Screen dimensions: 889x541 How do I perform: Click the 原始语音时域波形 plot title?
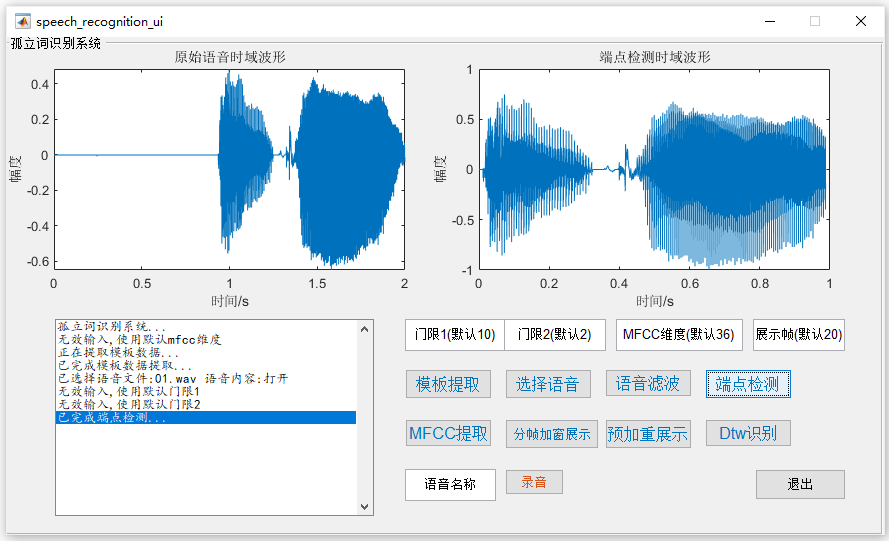230,57
